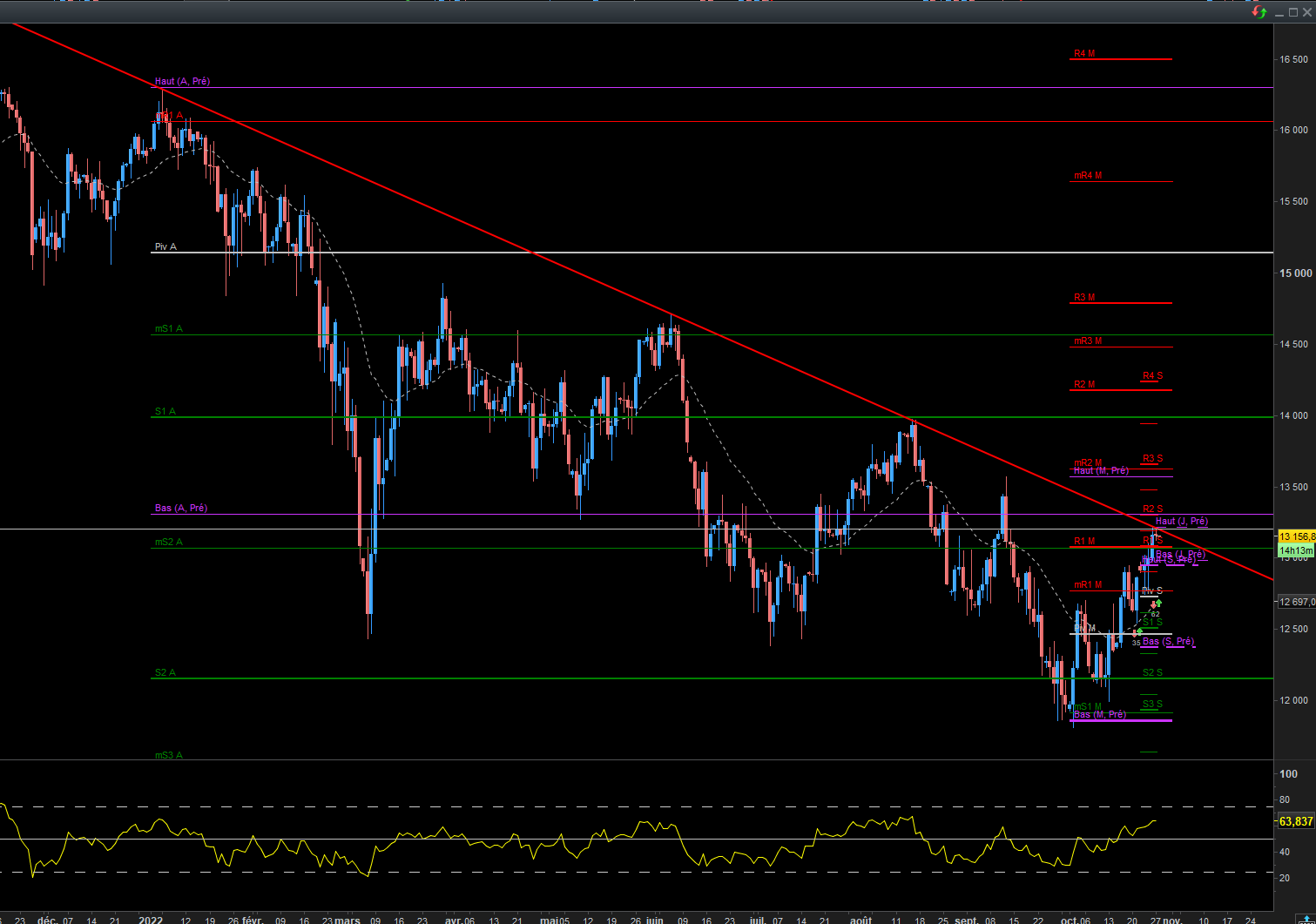
Task: Click the 'mR1 M' resistance label
Action: 1088,584
